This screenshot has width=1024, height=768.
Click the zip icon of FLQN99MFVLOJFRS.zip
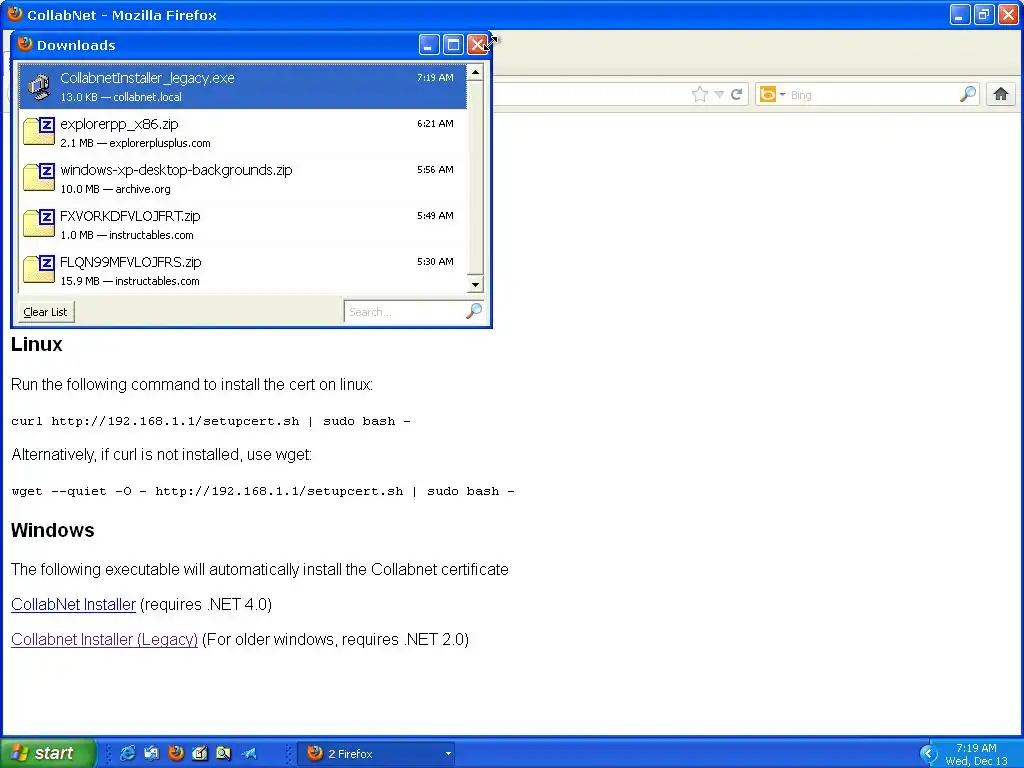[39, 269]
